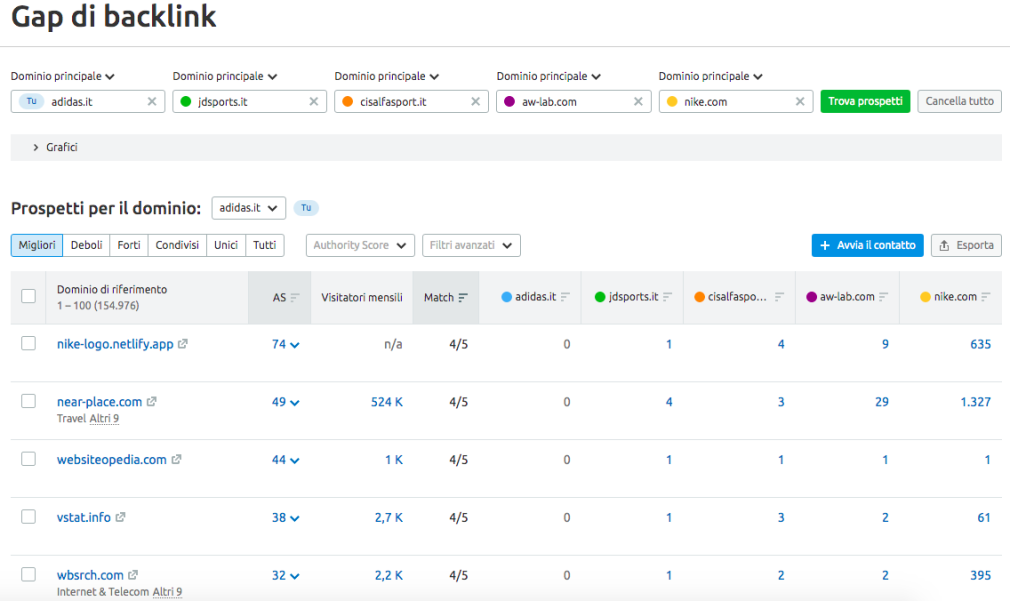Screen dimensions: 1010x601
Task: Switch to the Unici tab
Action: (226, 245)
